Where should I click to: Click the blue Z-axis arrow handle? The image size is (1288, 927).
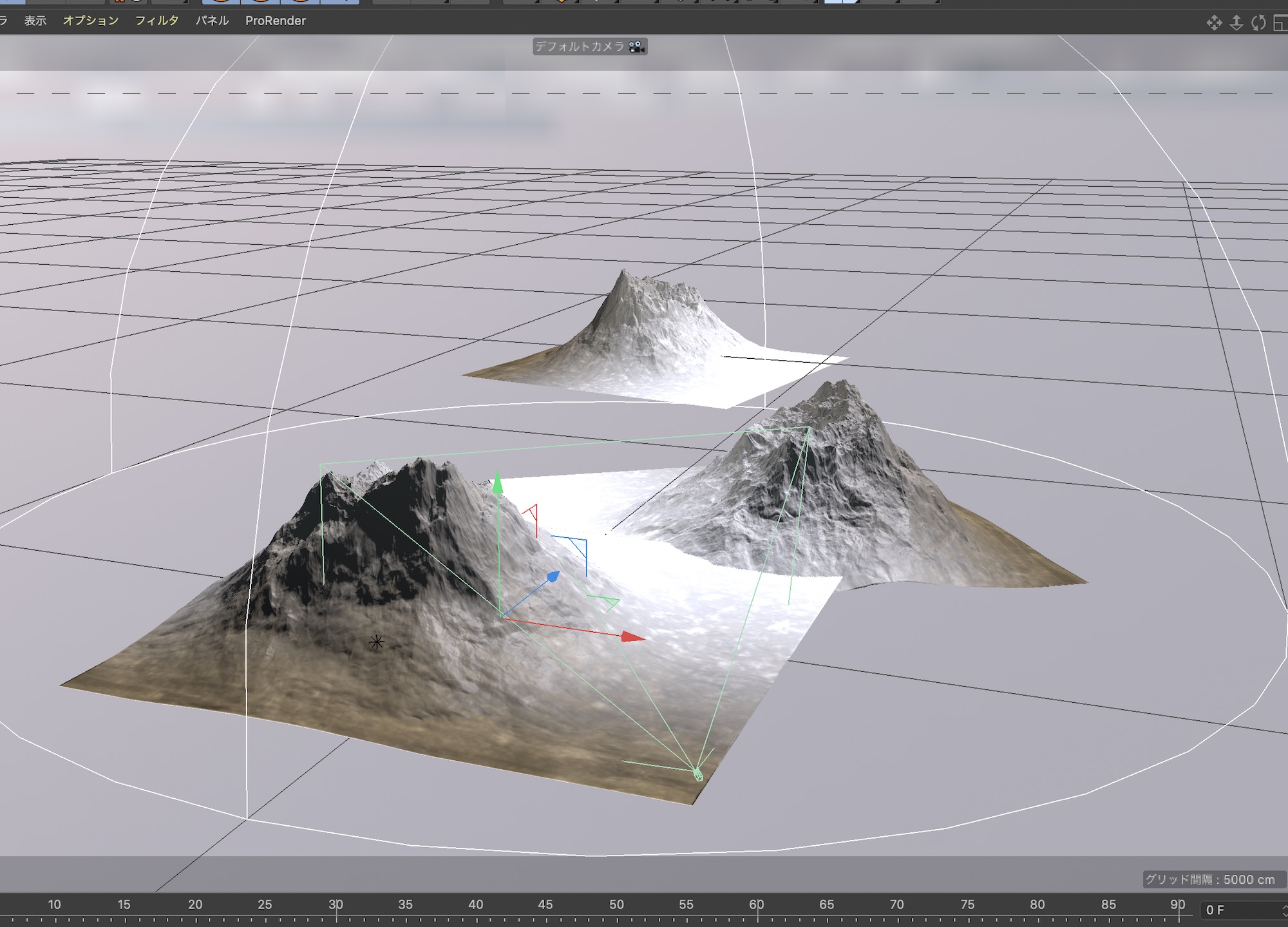click(552, 576)
